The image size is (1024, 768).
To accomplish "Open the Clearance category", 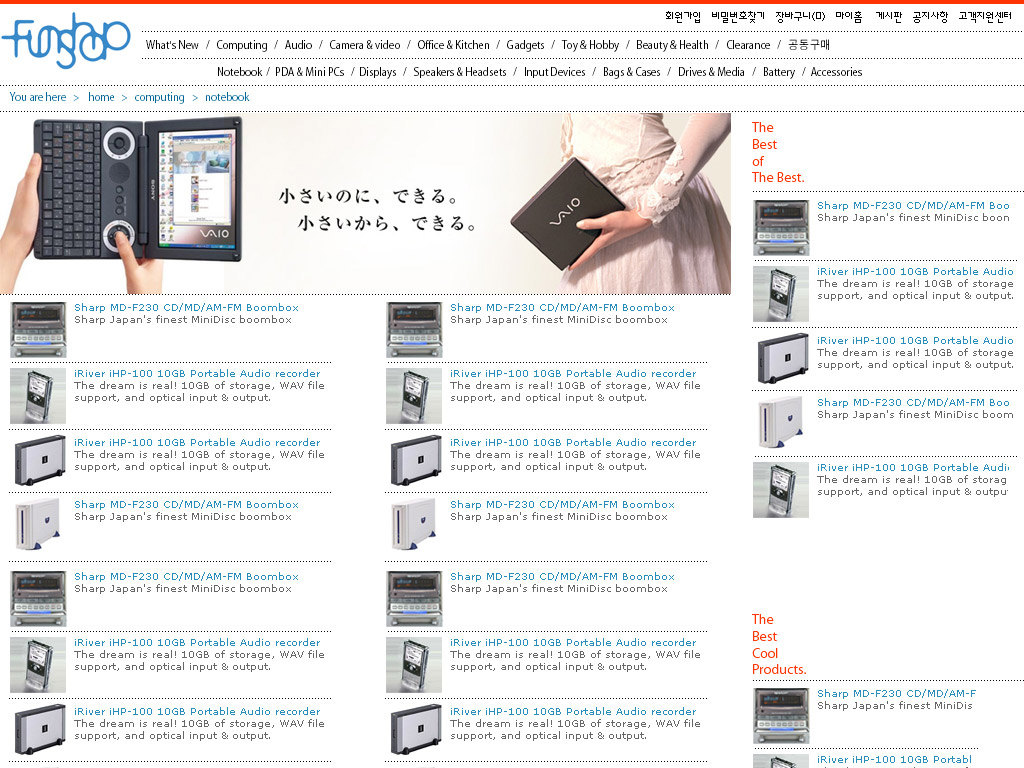I will [x=748, y=45].
